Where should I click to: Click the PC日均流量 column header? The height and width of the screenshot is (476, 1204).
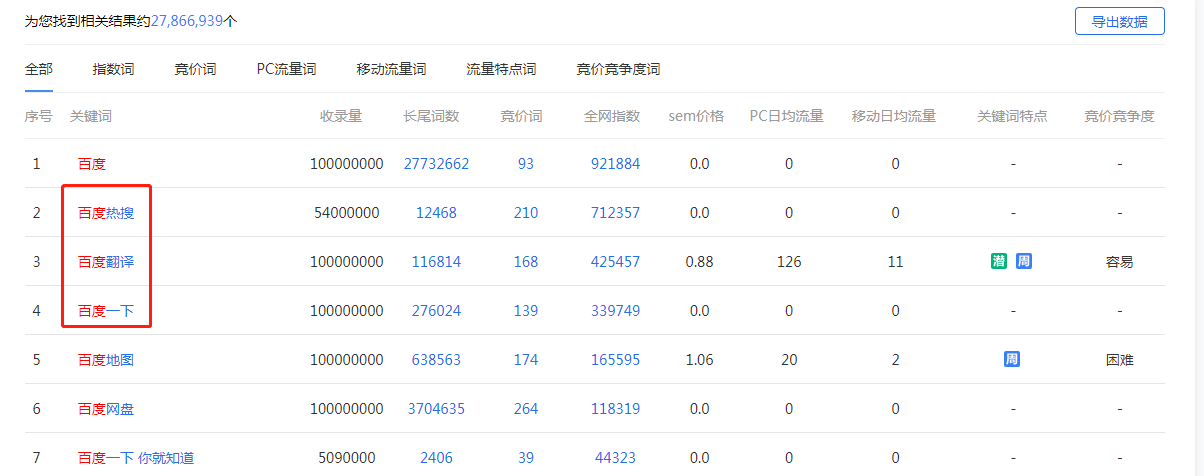click(x=787, y=116)
